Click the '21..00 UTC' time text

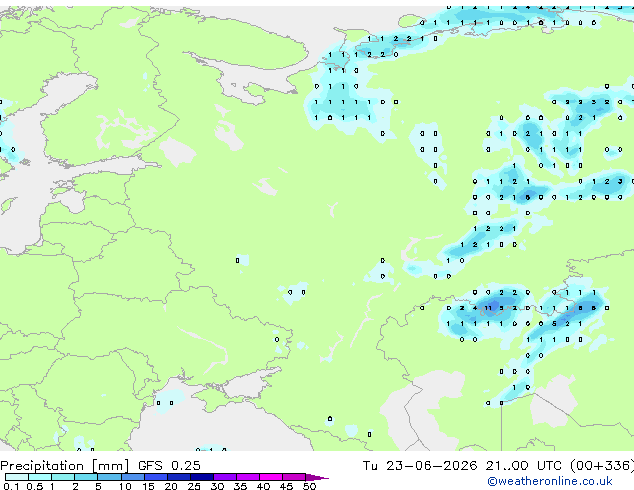pos(524,466)
